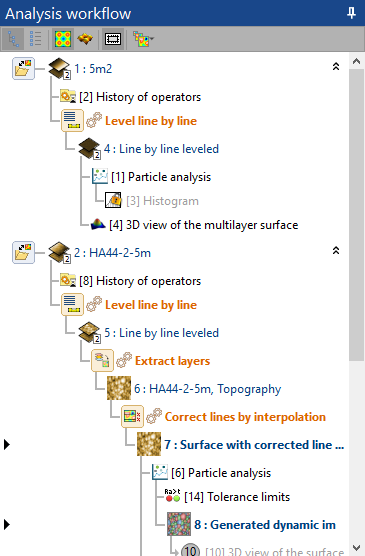
Task: Select 8 : Generated dynamic im
Action: coord(265,525)
